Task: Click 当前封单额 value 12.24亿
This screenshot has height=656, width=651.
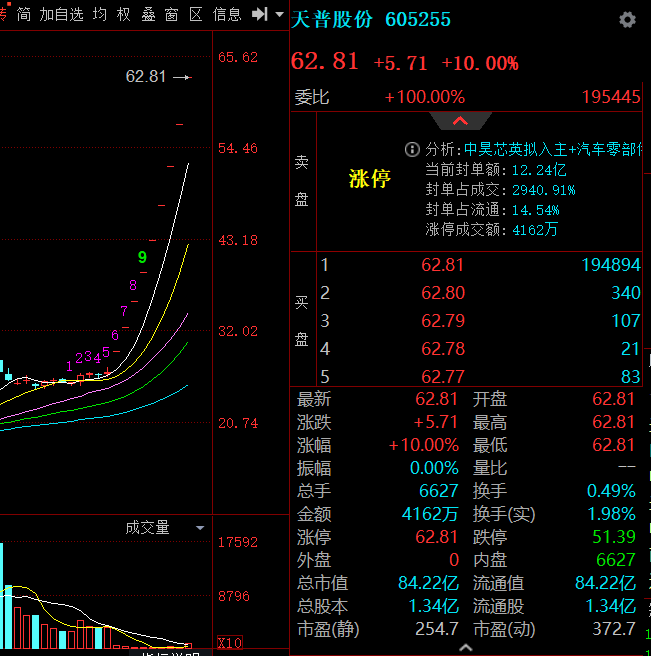Action: coord(539,170)
